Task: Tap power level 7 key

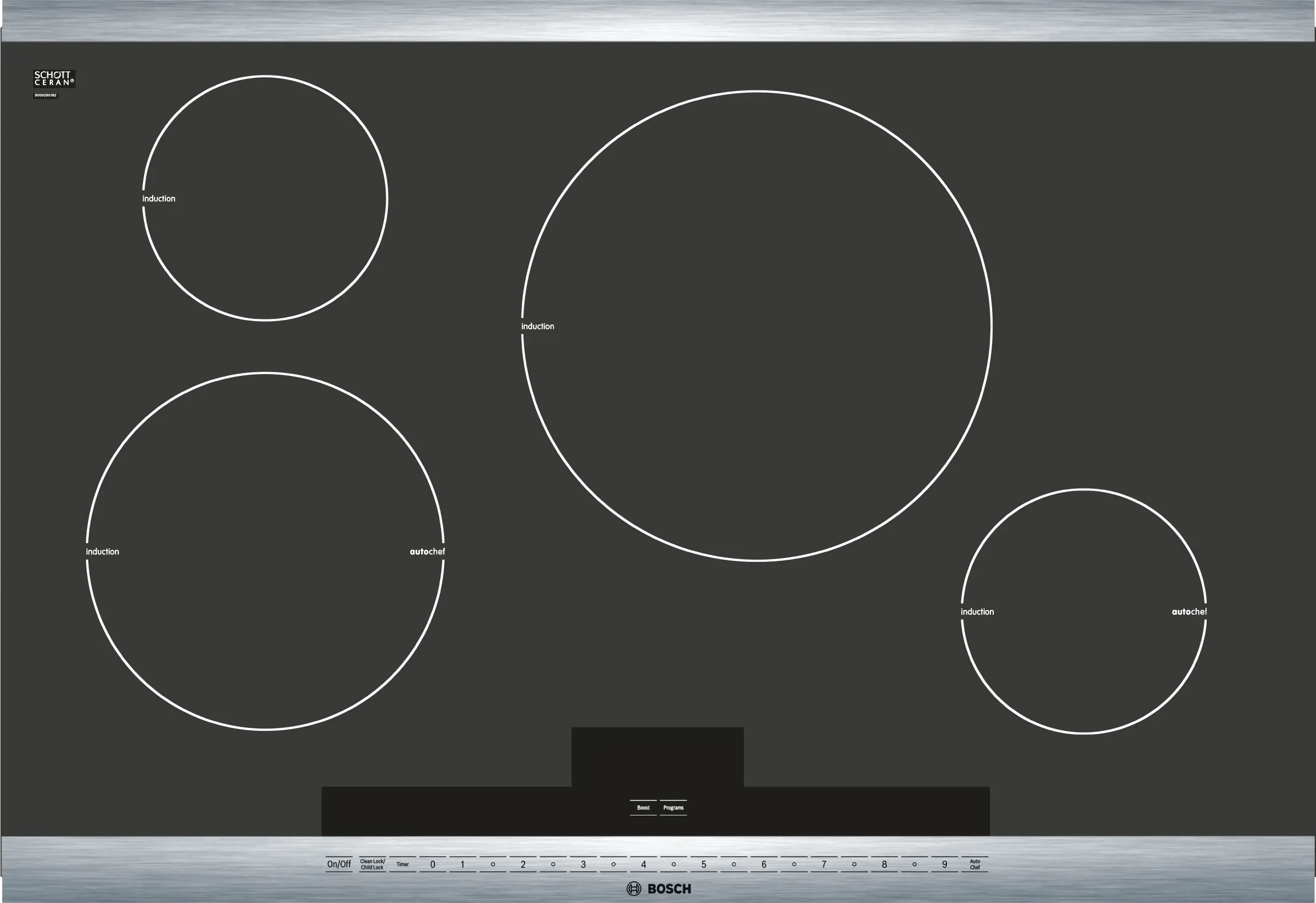Action: click(x=824, y=864)
